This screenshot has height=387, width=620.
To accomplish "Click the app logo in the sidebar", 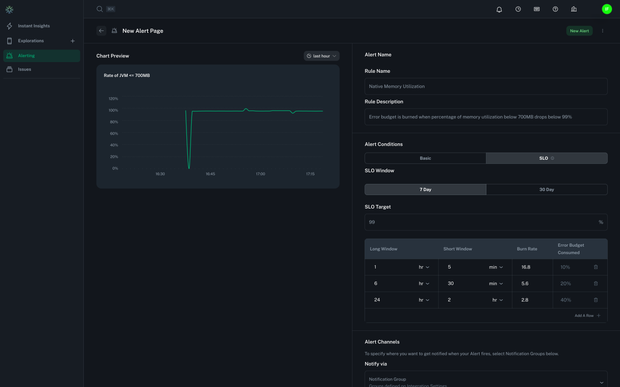I will [9, 9].
